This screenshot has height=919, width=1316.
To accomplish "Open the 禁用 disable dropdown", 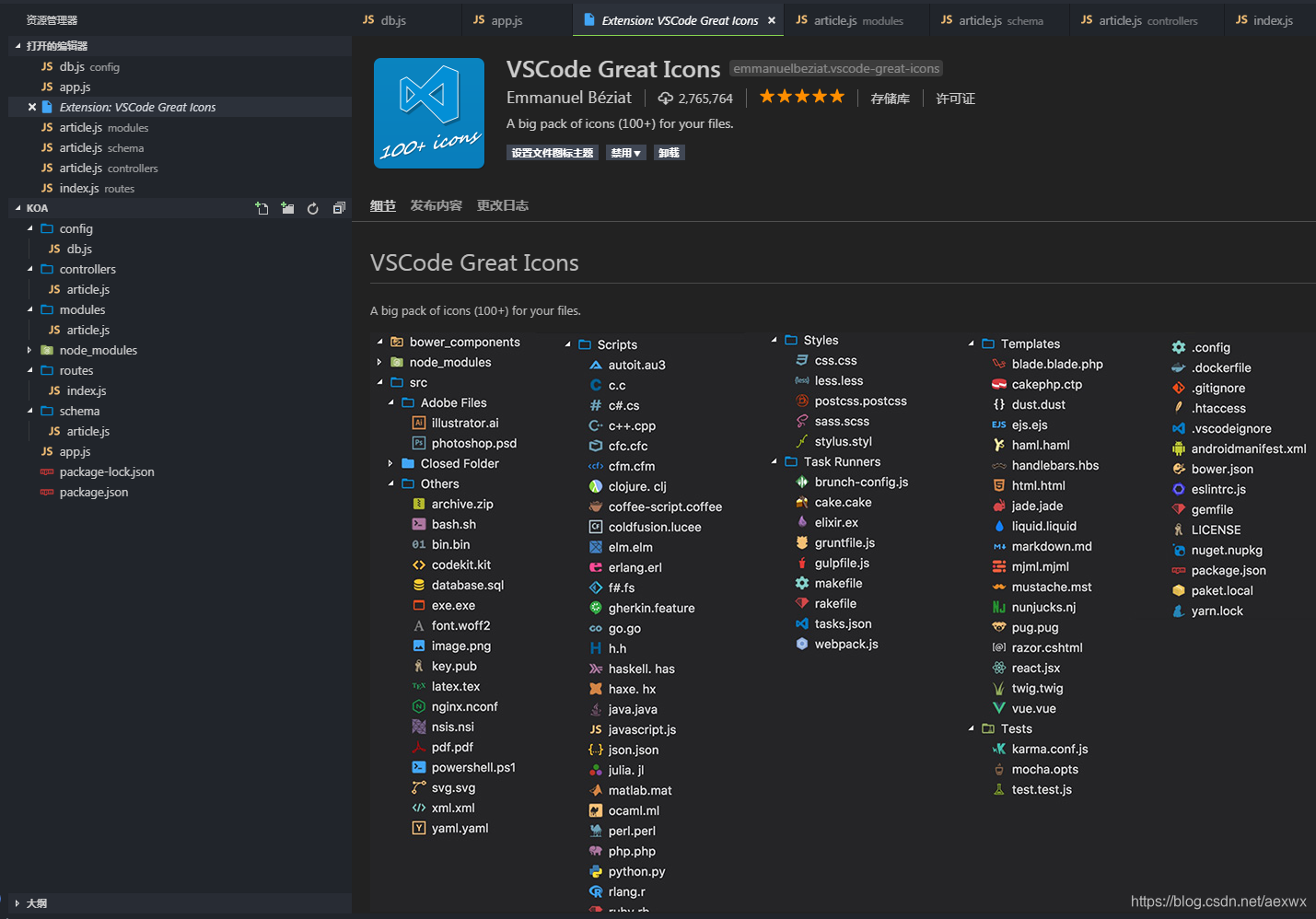I will [x=626, y=153].
